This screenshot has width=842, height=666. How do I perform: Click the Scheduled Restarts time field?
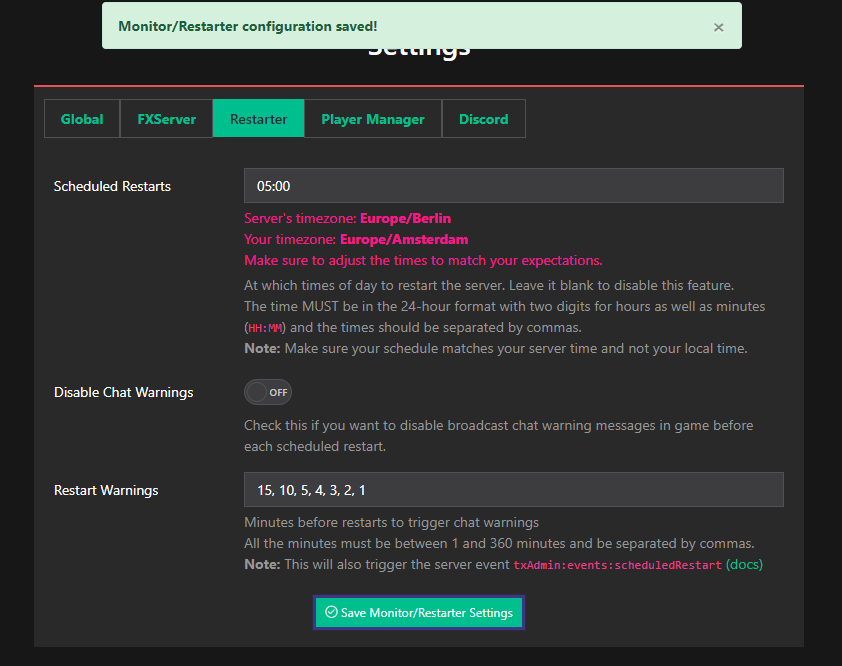pyautogui.click(x=513, y=186)
